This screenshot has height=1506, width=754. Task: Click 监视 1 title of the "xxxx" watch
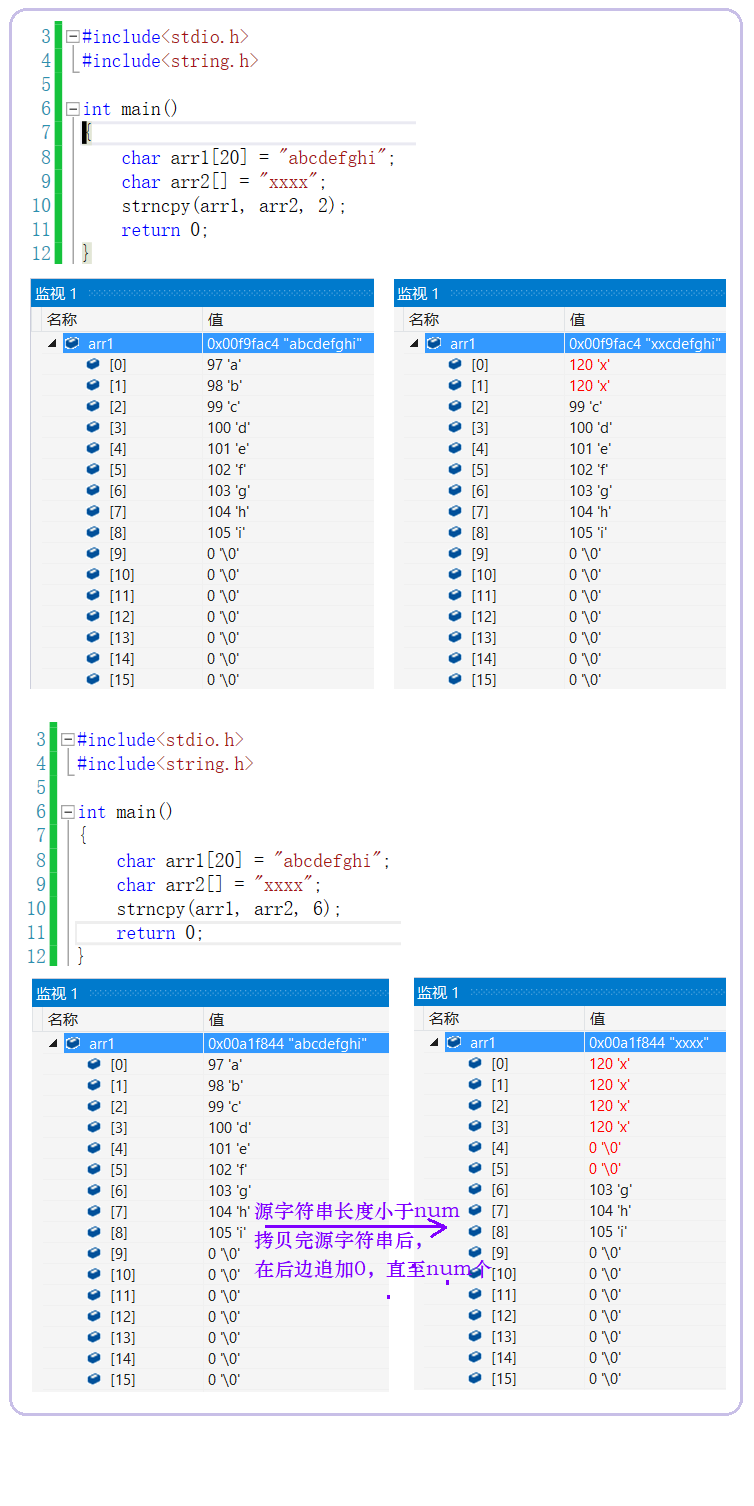438,992
